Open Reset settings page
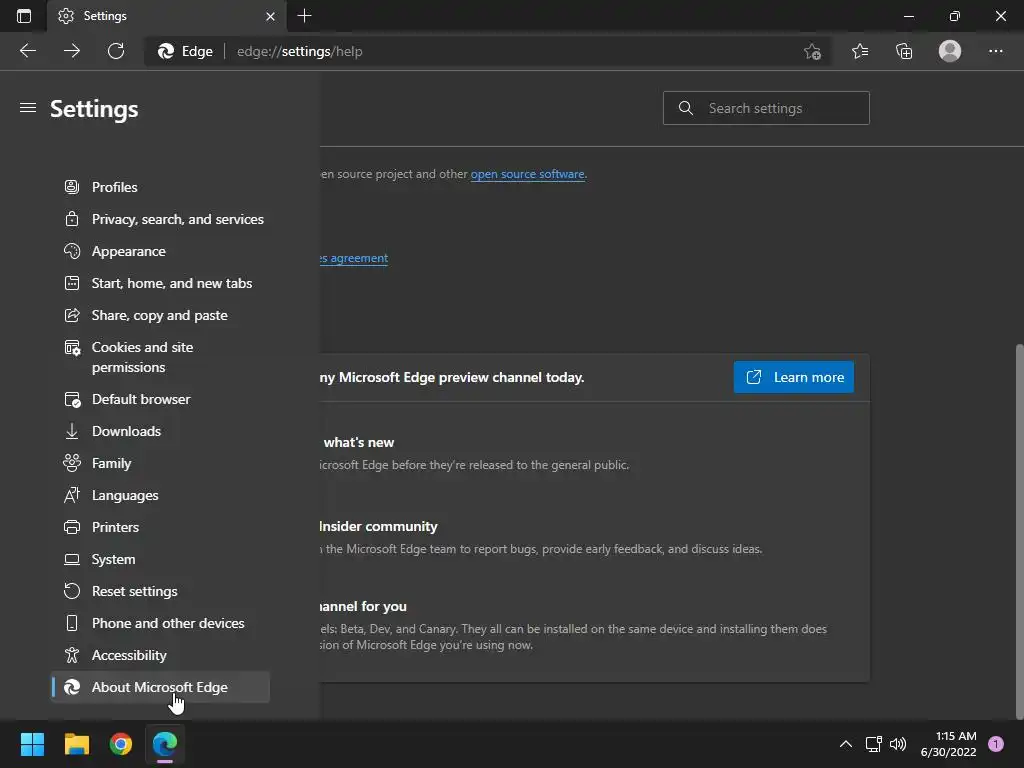The image size is (1024, 768). click(160, 591)
